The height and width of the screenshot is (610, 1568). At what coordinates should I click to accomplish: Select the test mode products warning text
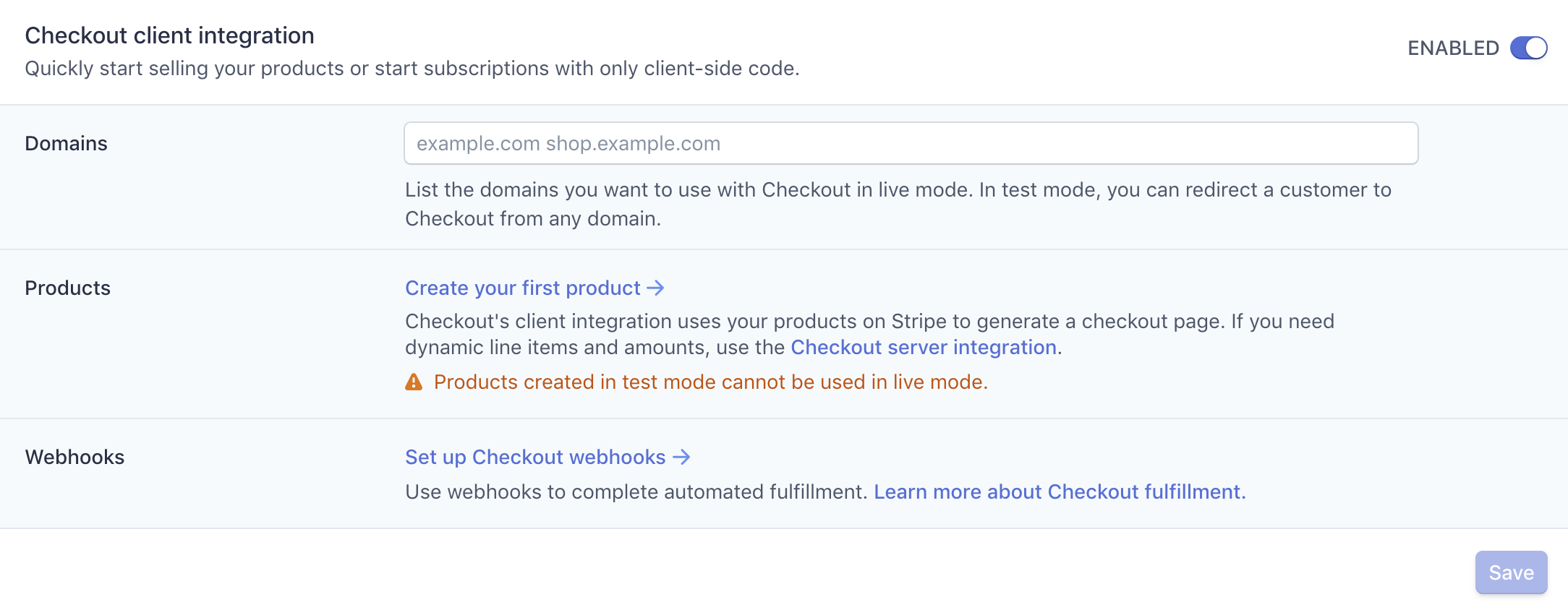(x=710, y=382)
